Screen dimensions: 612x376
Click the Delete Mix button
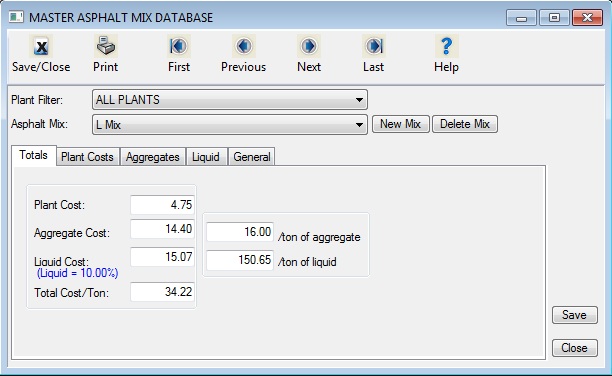465,124
